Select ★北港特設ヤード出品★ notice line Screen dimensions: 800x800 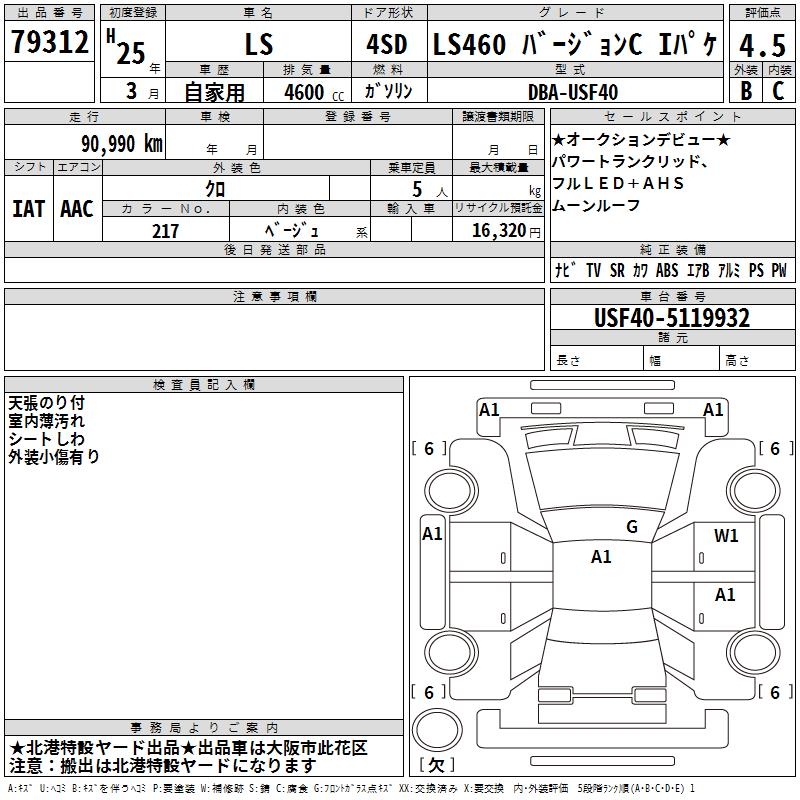click(188, 748)
